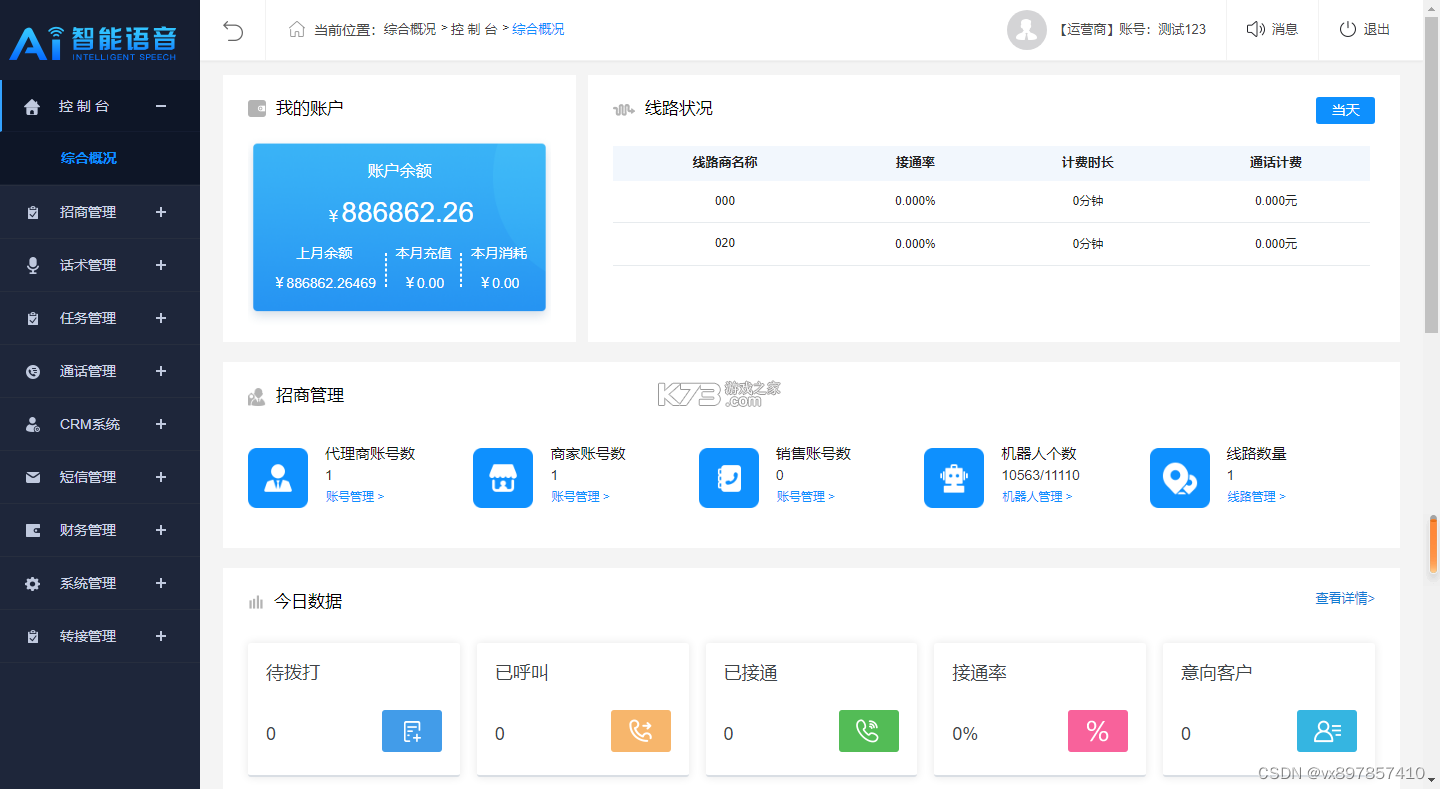Click 综合概况 in breadcrumb path
The width and height of the screenshot is (1440, 789).
pyautogui.click(x=538, y=29)
